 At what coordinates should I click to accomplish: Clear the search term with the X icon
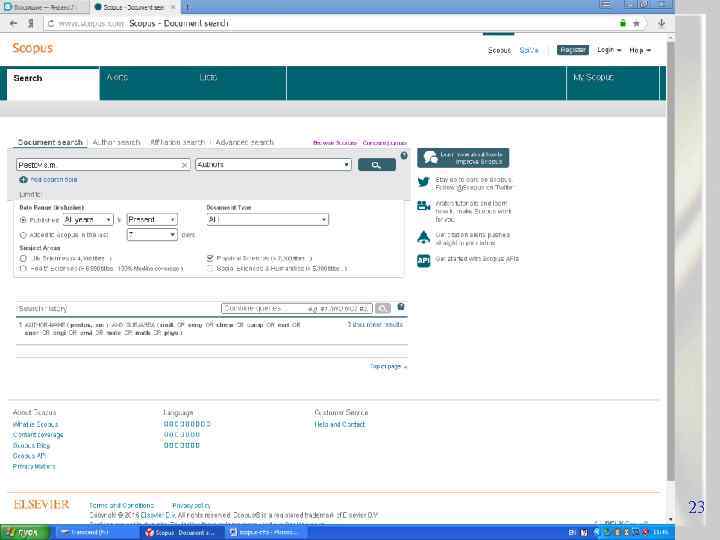tap(184, 165)
